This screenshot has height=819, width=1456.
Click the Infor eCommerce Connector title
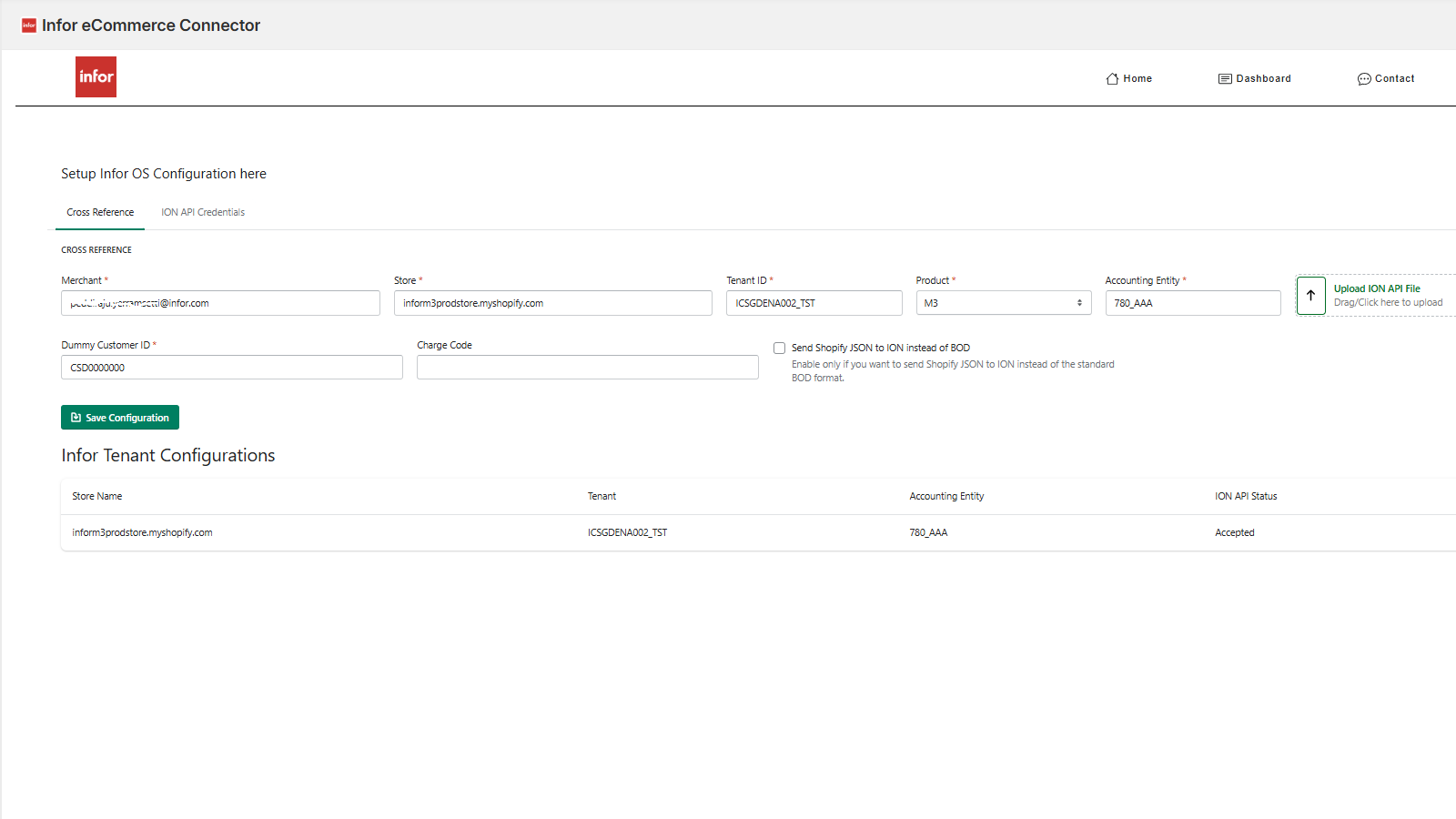(151, 25)
